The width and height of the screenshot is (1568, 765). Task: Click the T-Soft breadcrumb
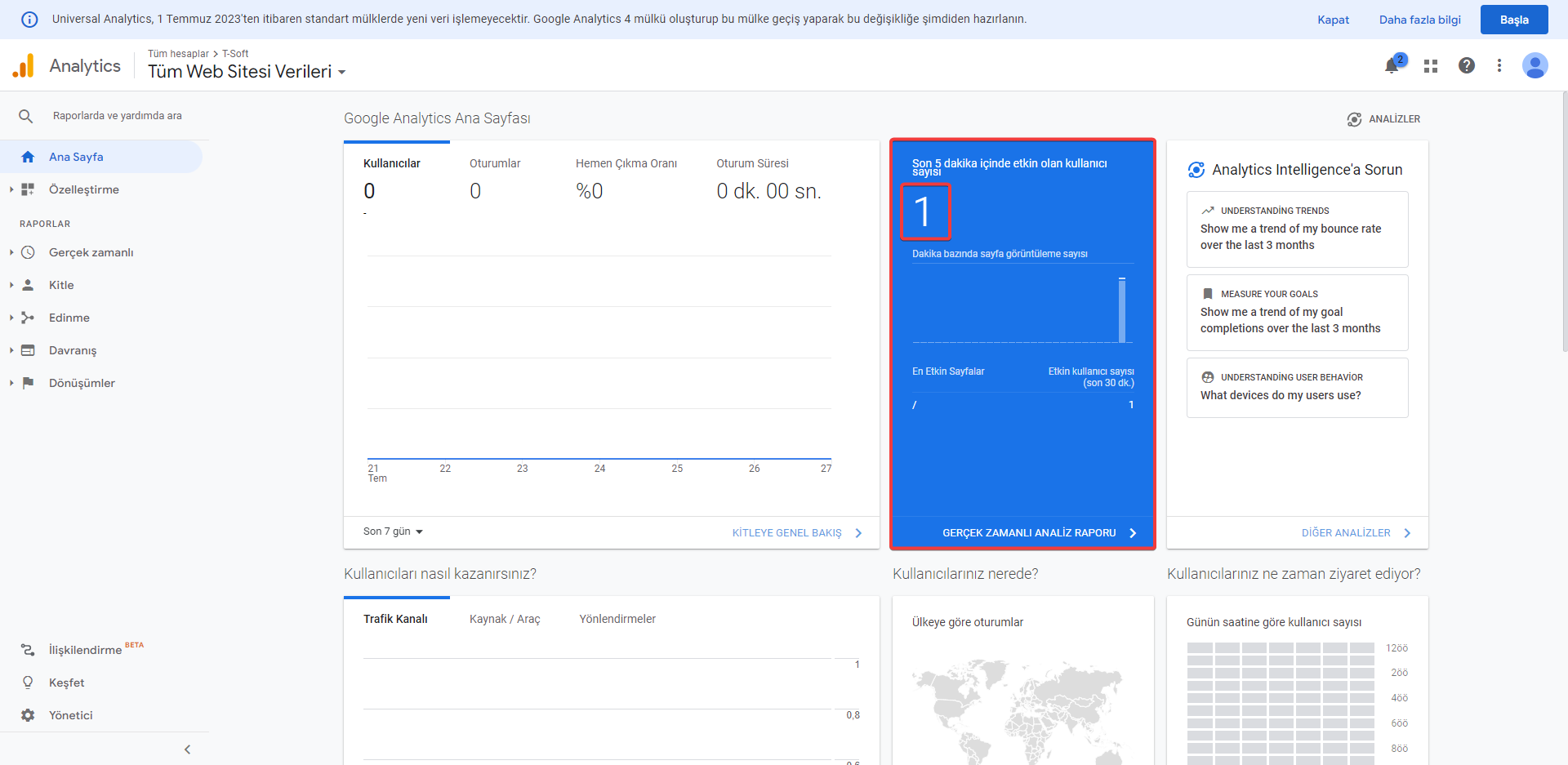pos(235,54)
